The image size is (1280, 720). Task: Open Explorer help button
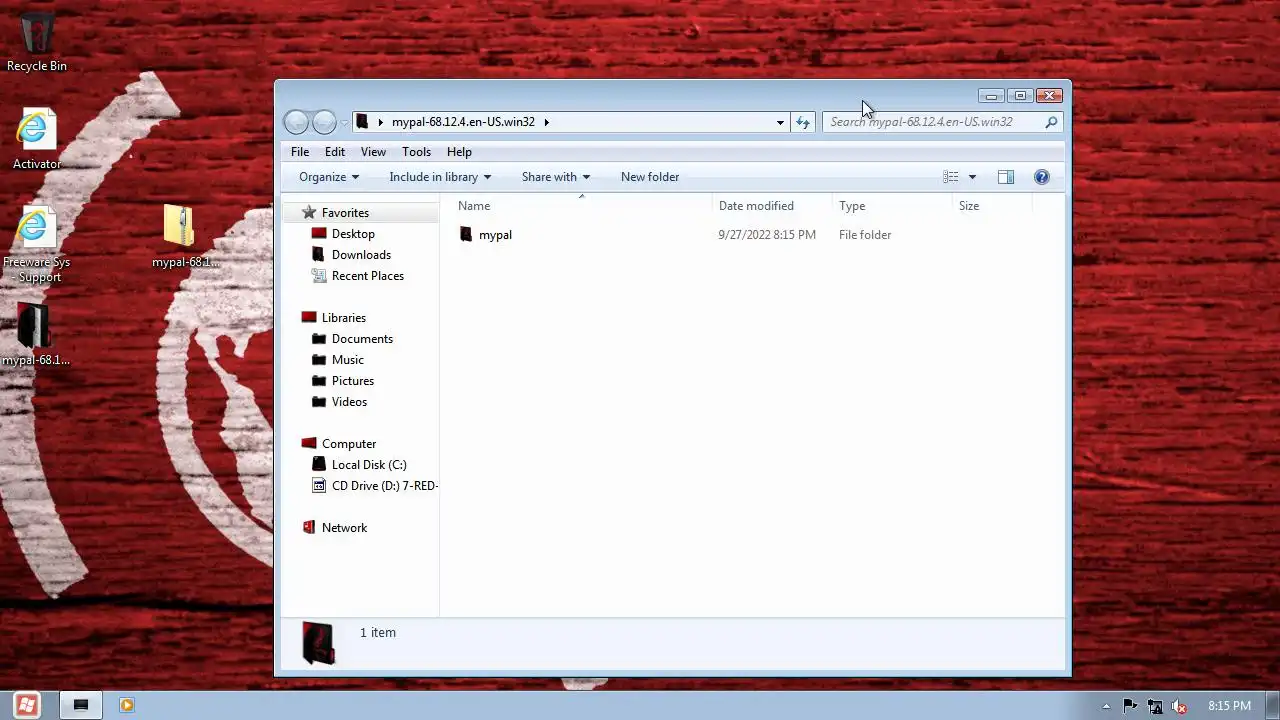tap(1042, 177)
